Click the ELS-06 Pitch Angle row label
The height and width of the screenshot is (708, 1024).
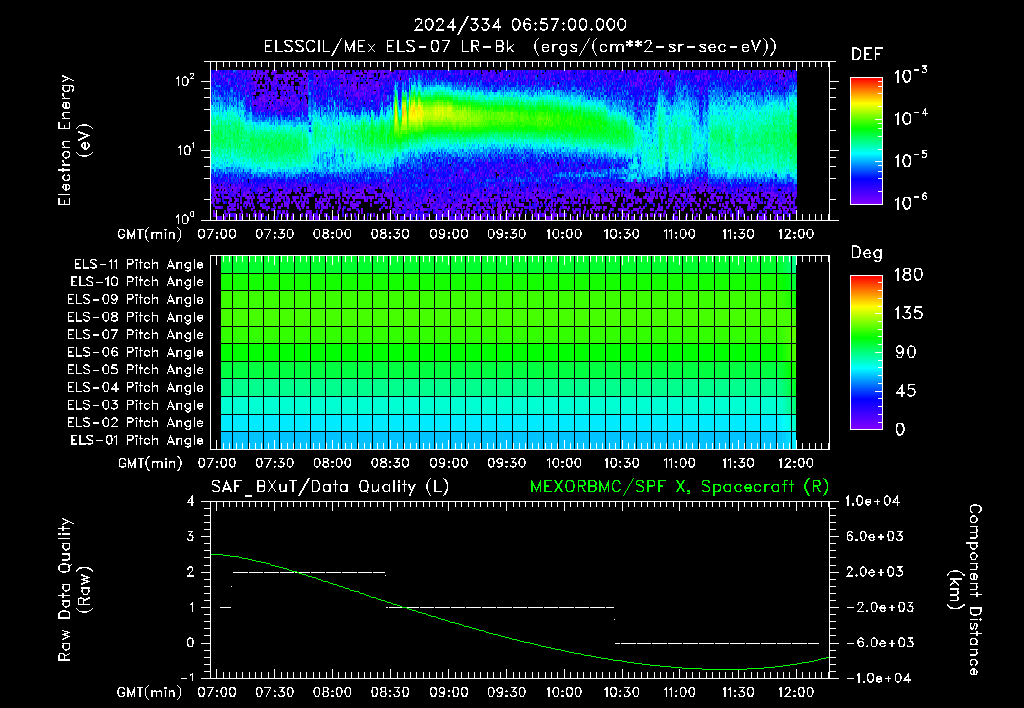(x=136, y=352)
